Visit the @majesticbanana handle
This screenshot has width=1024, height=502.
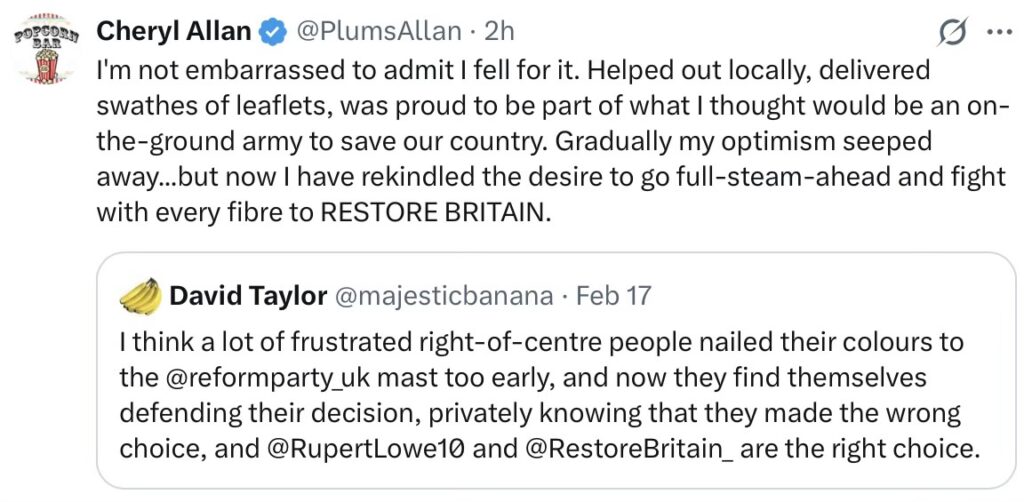tap(441, 296)
